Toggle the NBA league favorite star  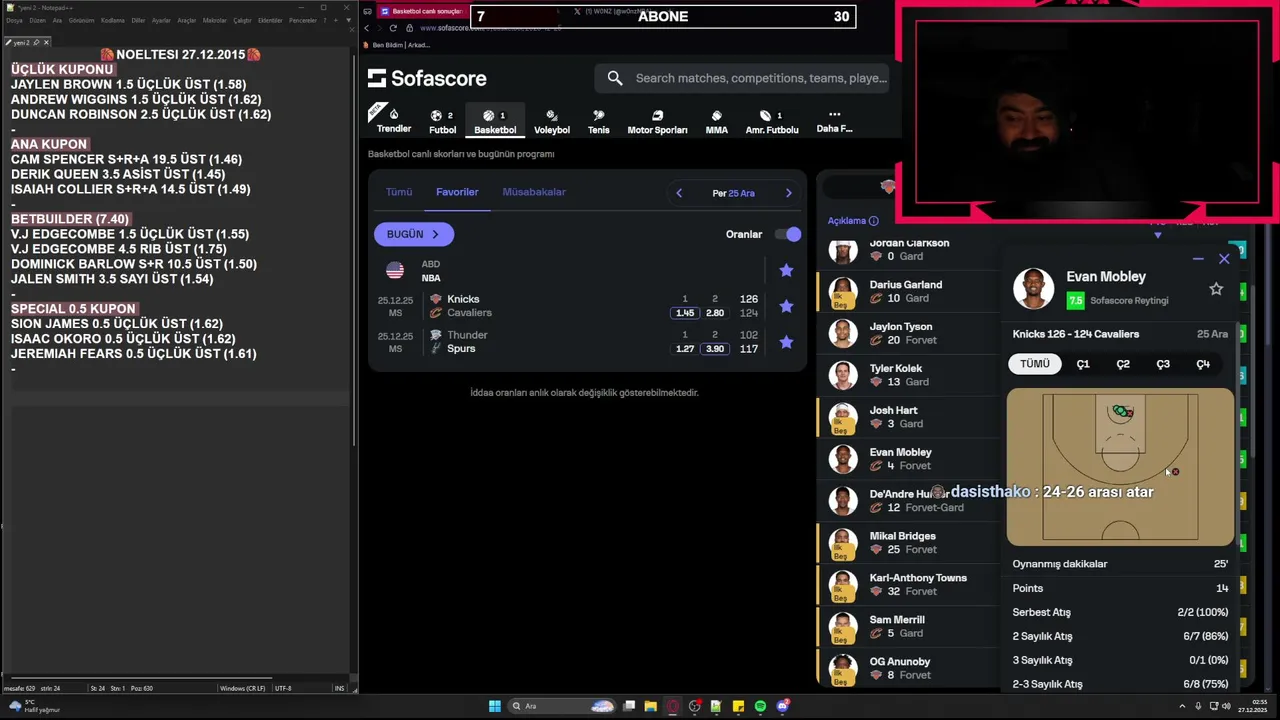click(786, 270)
